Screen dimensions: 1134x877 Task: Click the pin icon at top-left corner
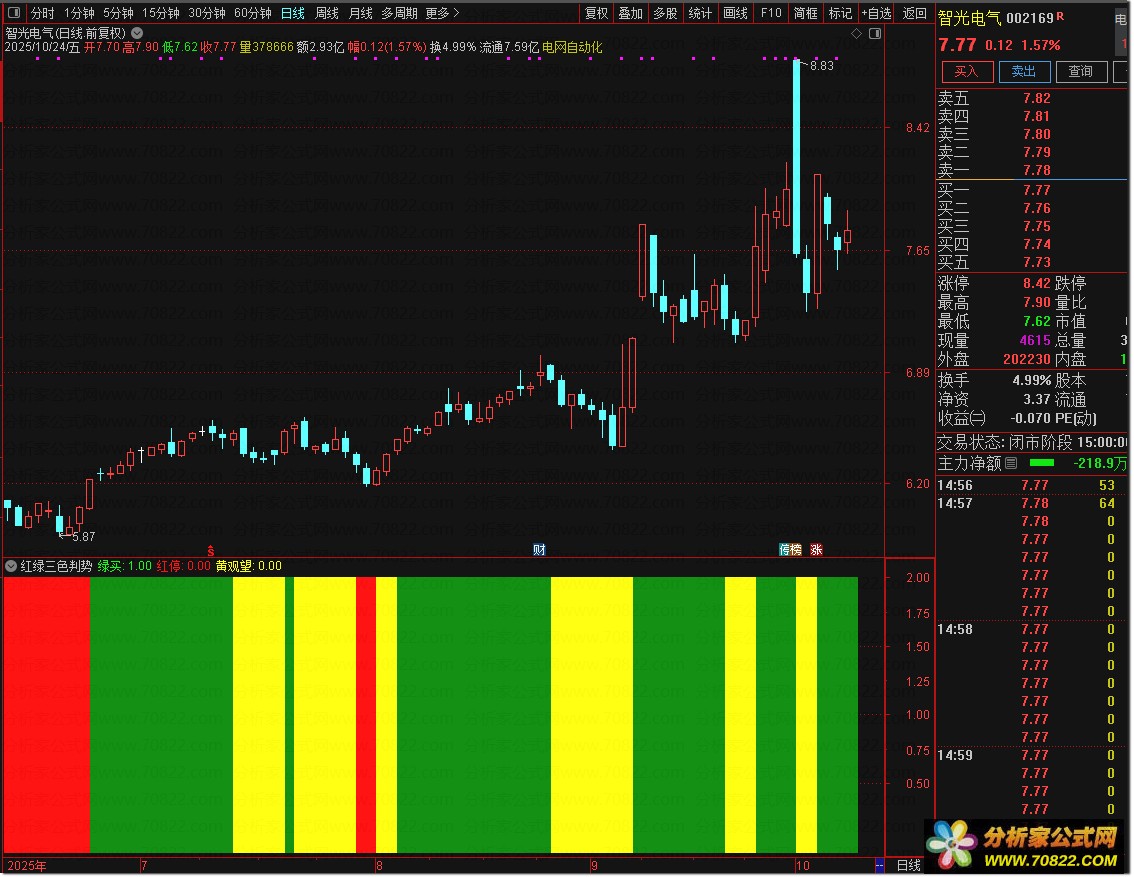13,13
